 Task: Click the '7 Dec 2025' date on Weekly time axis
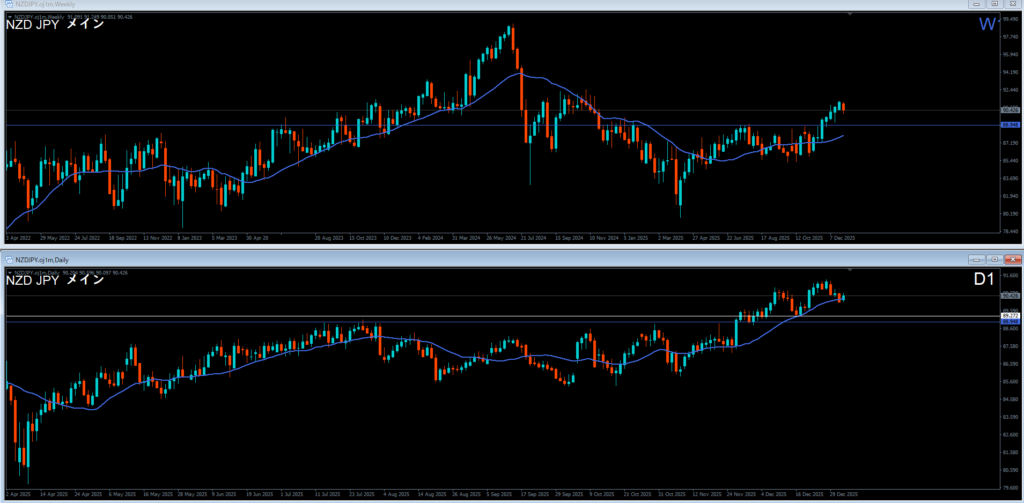pos(842,238)
